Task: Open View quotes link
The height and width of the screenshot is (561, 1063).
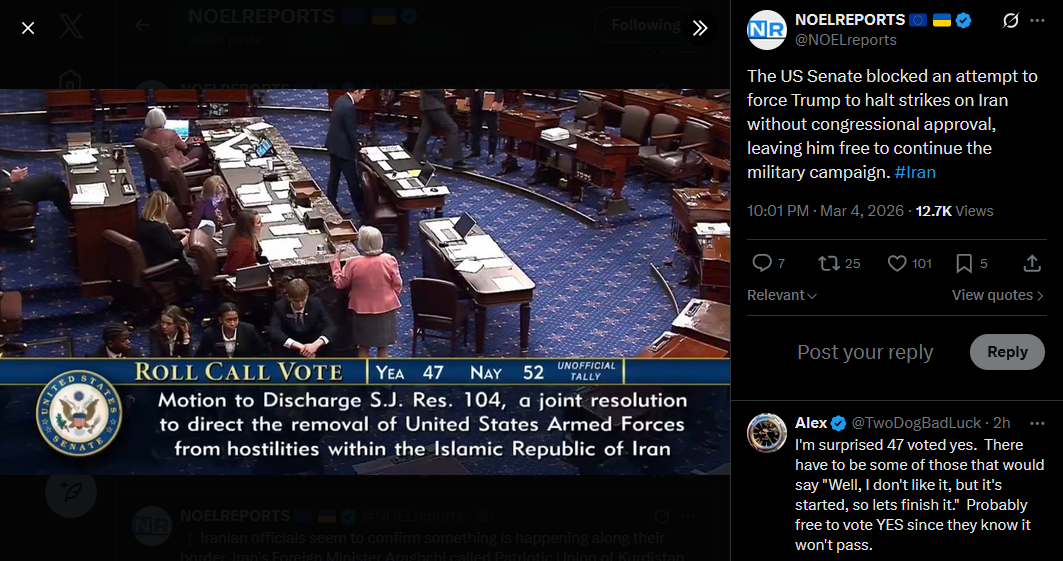Action: click(997, 295)
